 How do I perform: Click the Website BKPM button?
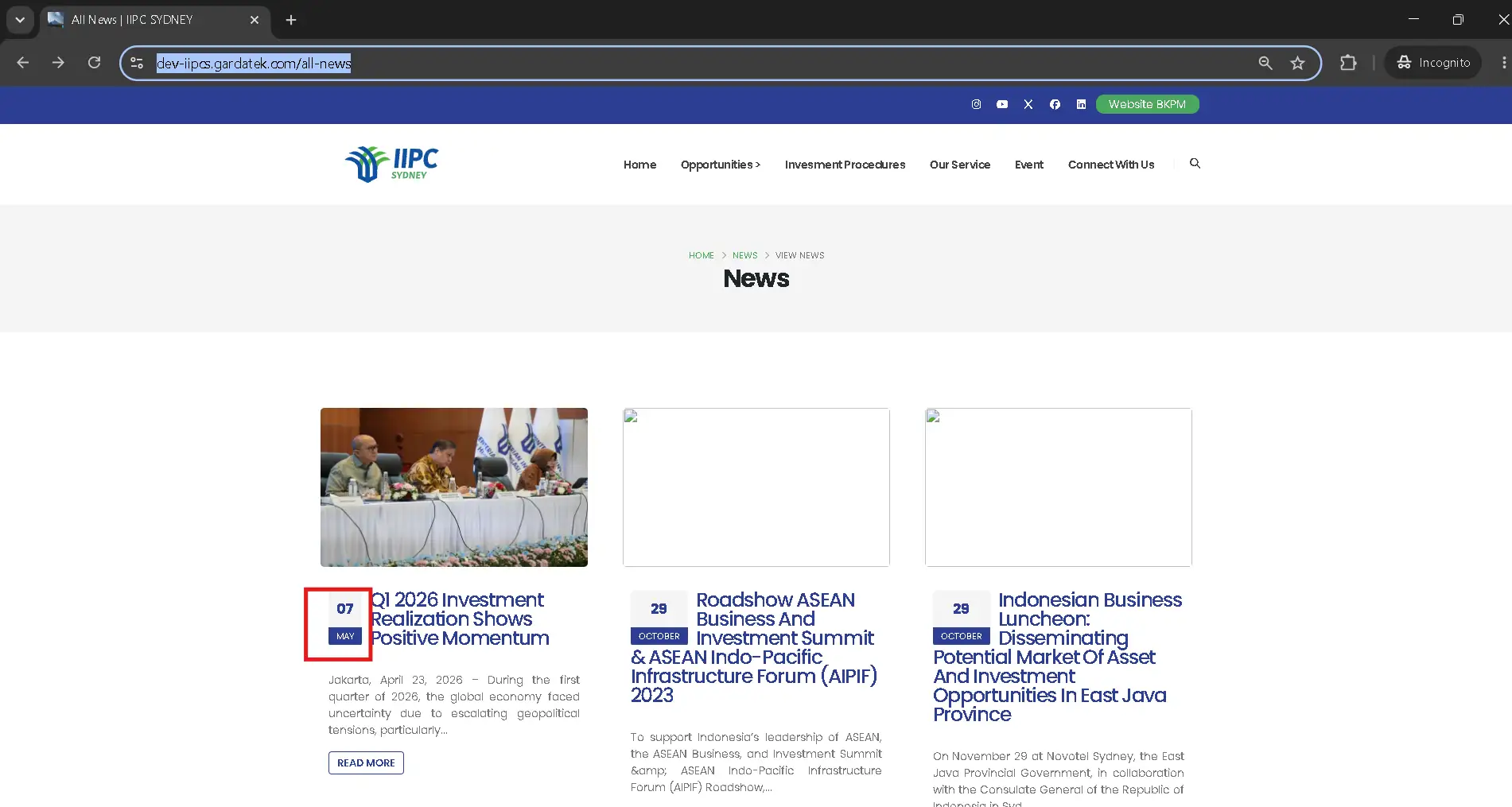tap(1147, 104)
